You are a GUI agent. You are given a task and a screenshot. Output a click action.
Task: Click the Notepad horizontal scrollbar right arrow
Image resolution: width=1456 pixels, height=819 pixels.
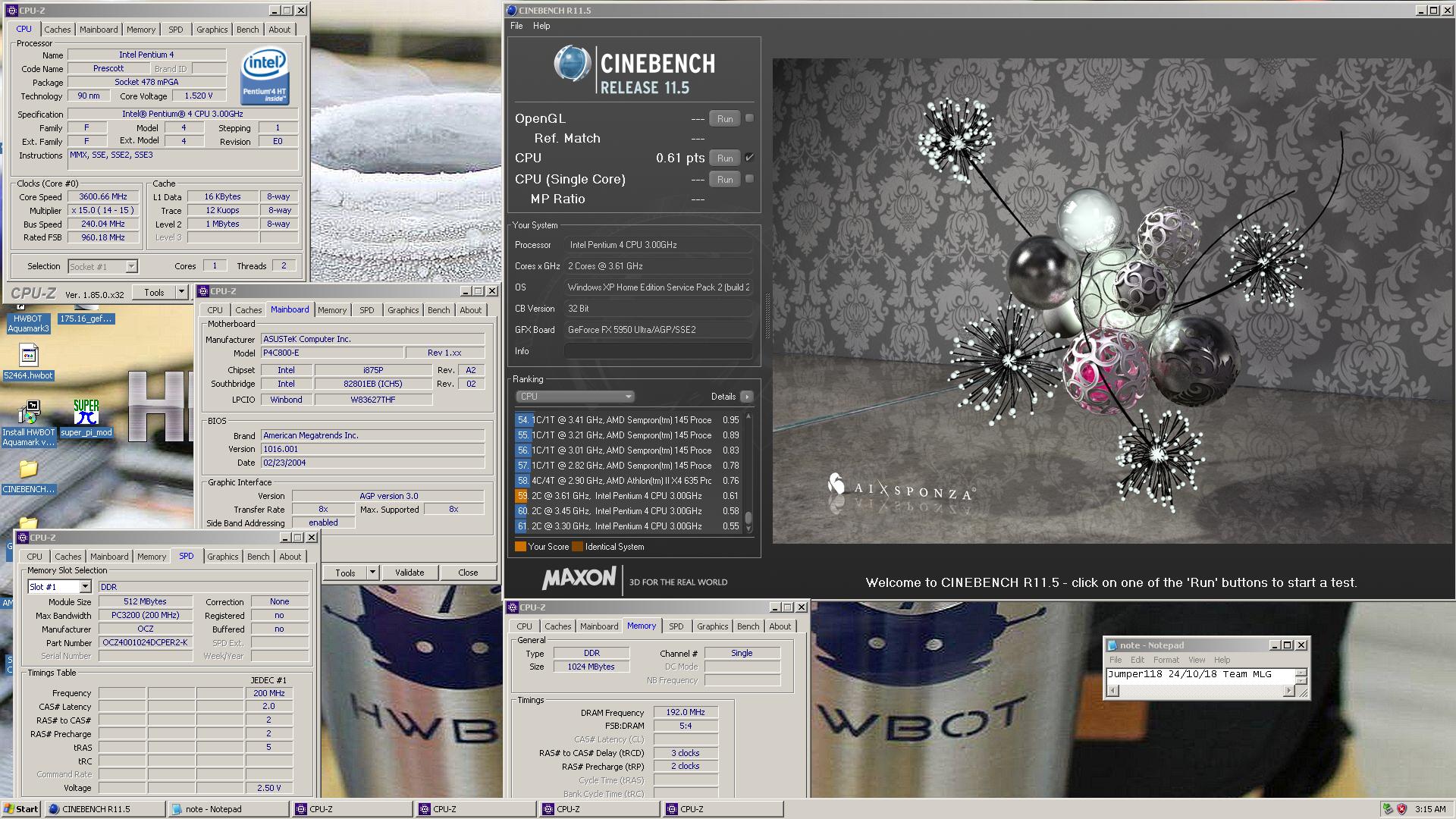coord(1288,691)
